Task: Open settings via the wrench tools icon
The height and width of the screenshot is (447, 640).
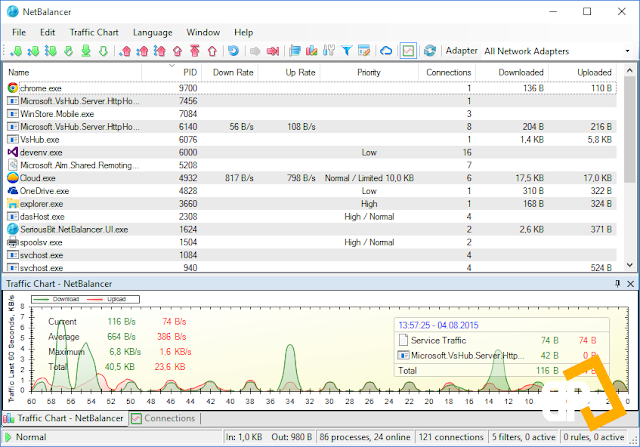Action: coord(329,51)
